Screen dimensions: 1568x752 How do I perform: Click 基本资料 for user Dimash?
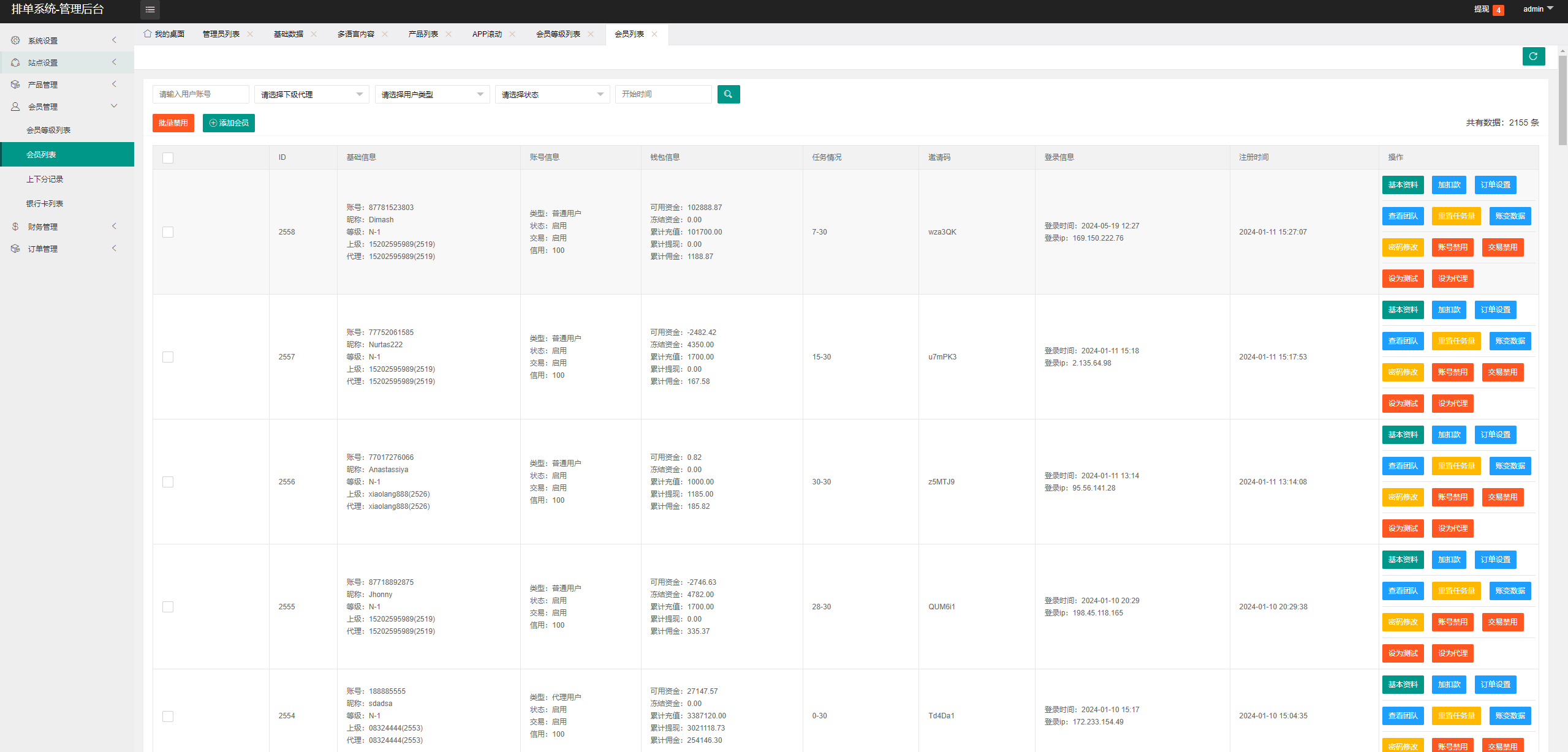point(1403,185)
